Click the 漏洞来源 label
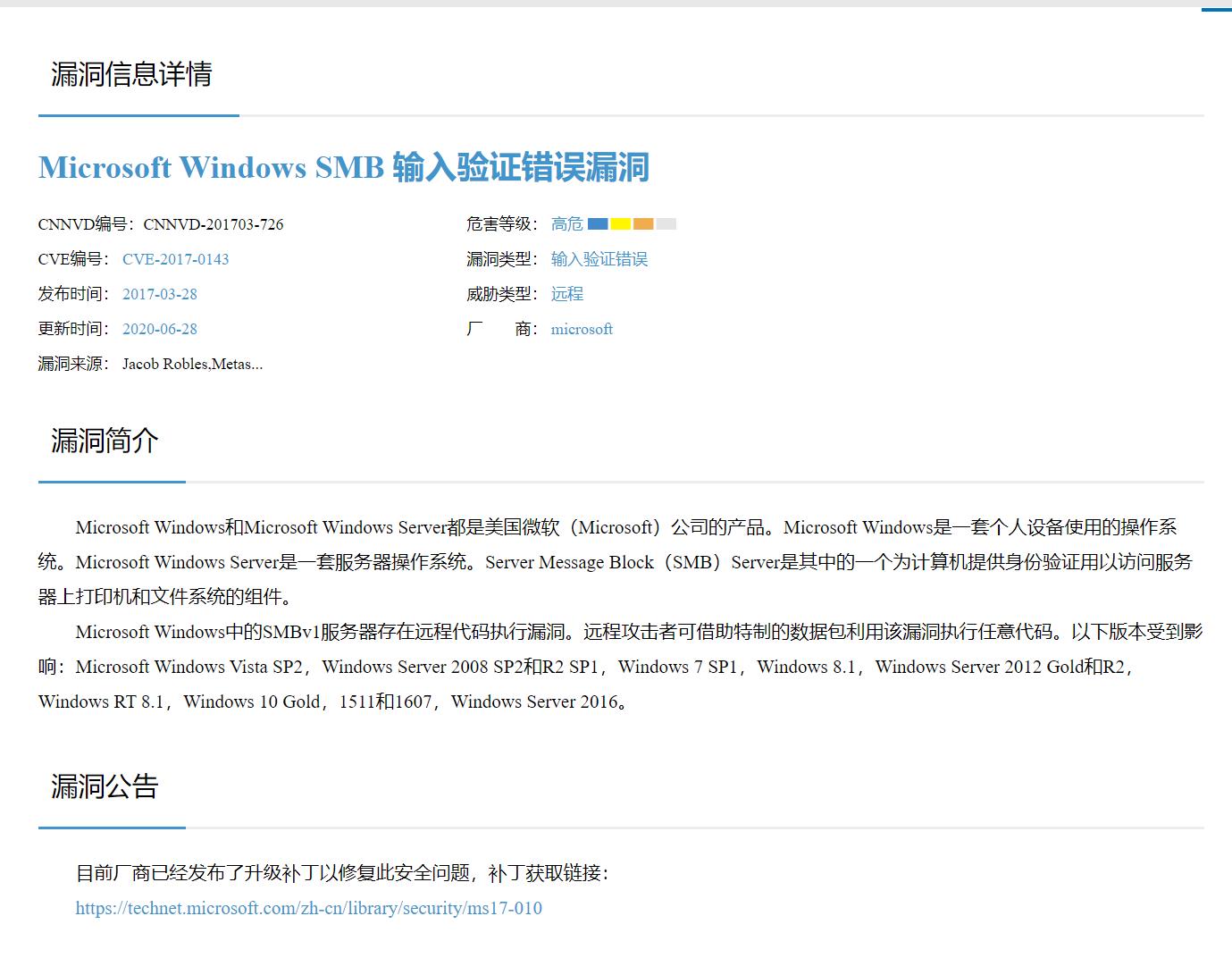 [73, 364]
